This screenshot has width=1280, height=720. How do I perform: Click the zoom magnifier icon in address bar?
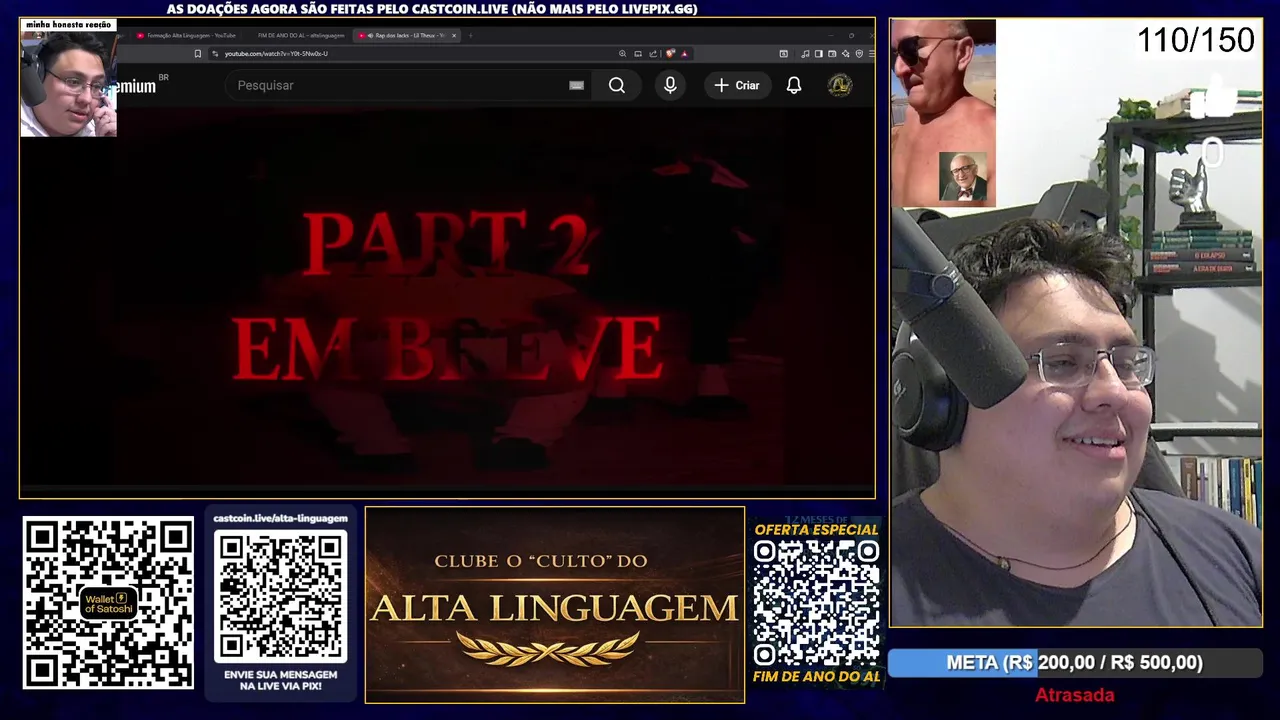[622, 53]
